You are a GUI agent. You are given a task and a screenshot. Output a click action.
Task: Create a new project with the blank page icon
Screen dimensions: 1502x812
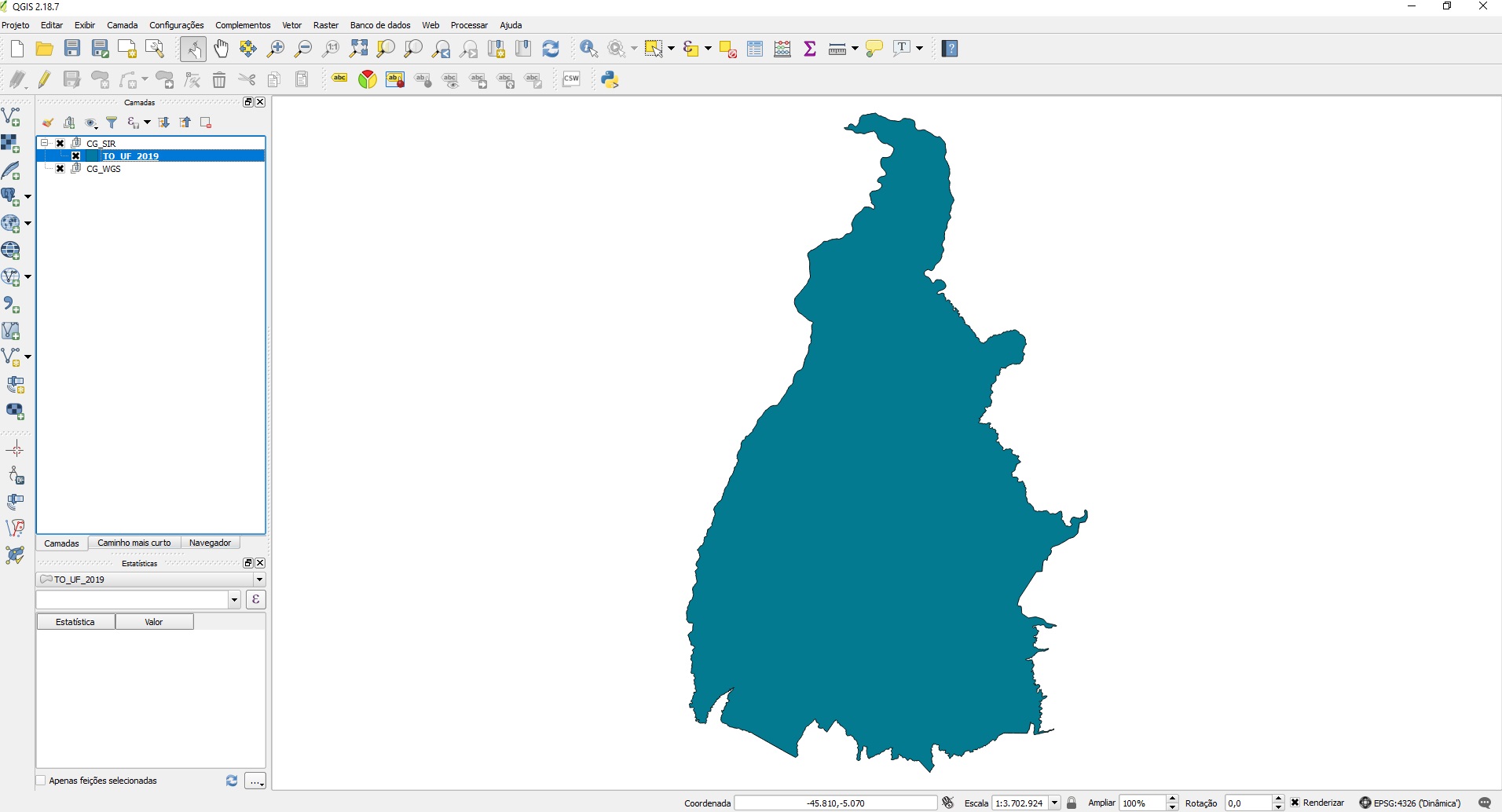[x=17, y=49]
